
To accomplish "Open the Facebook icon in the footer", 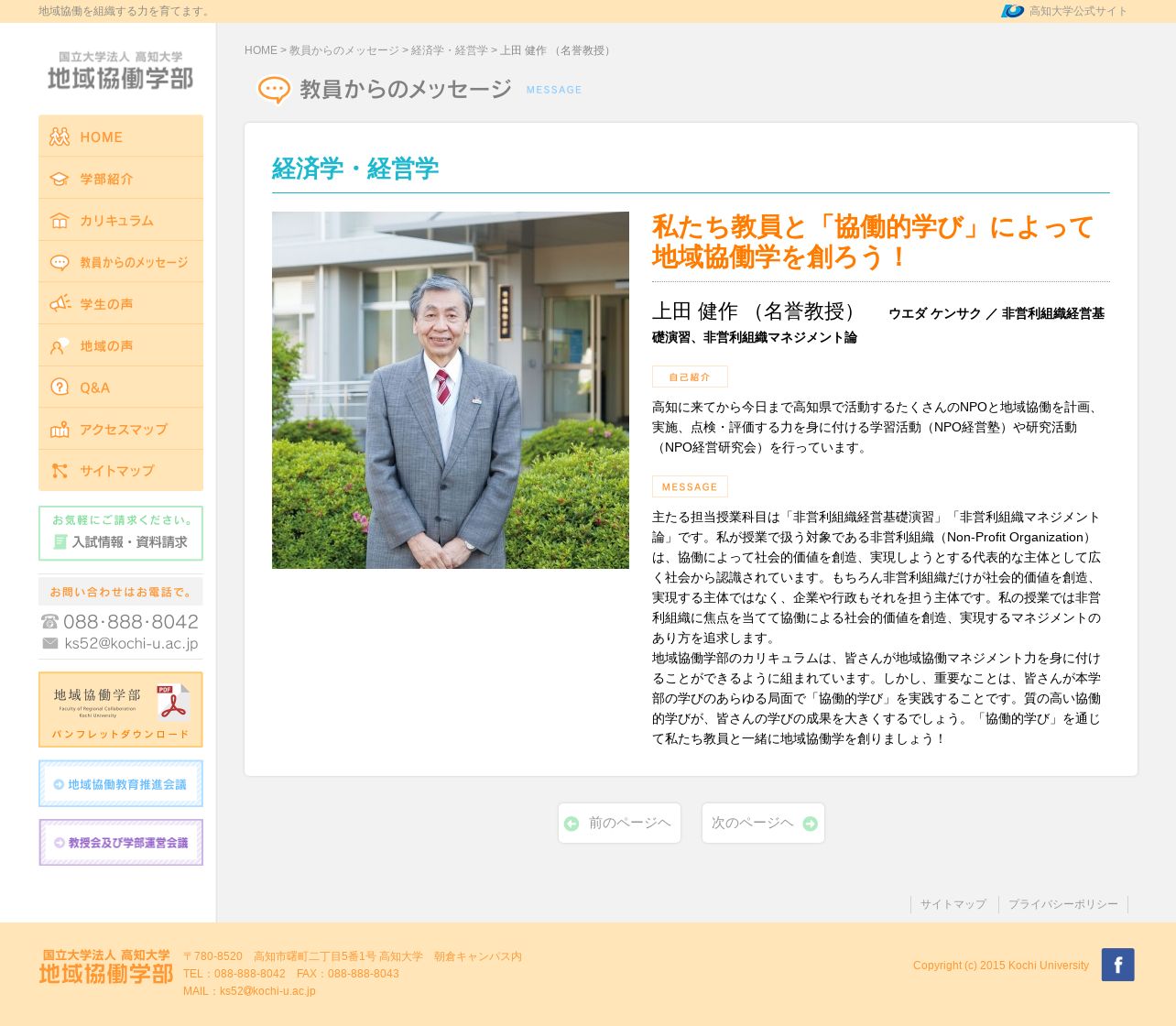I will point(1117,965).
